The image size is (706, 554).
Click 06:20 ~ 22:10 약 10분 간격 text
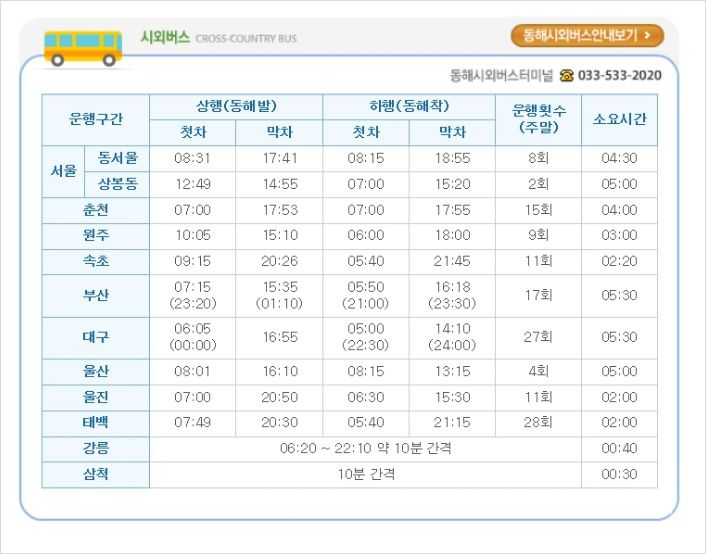coord(366,449)
